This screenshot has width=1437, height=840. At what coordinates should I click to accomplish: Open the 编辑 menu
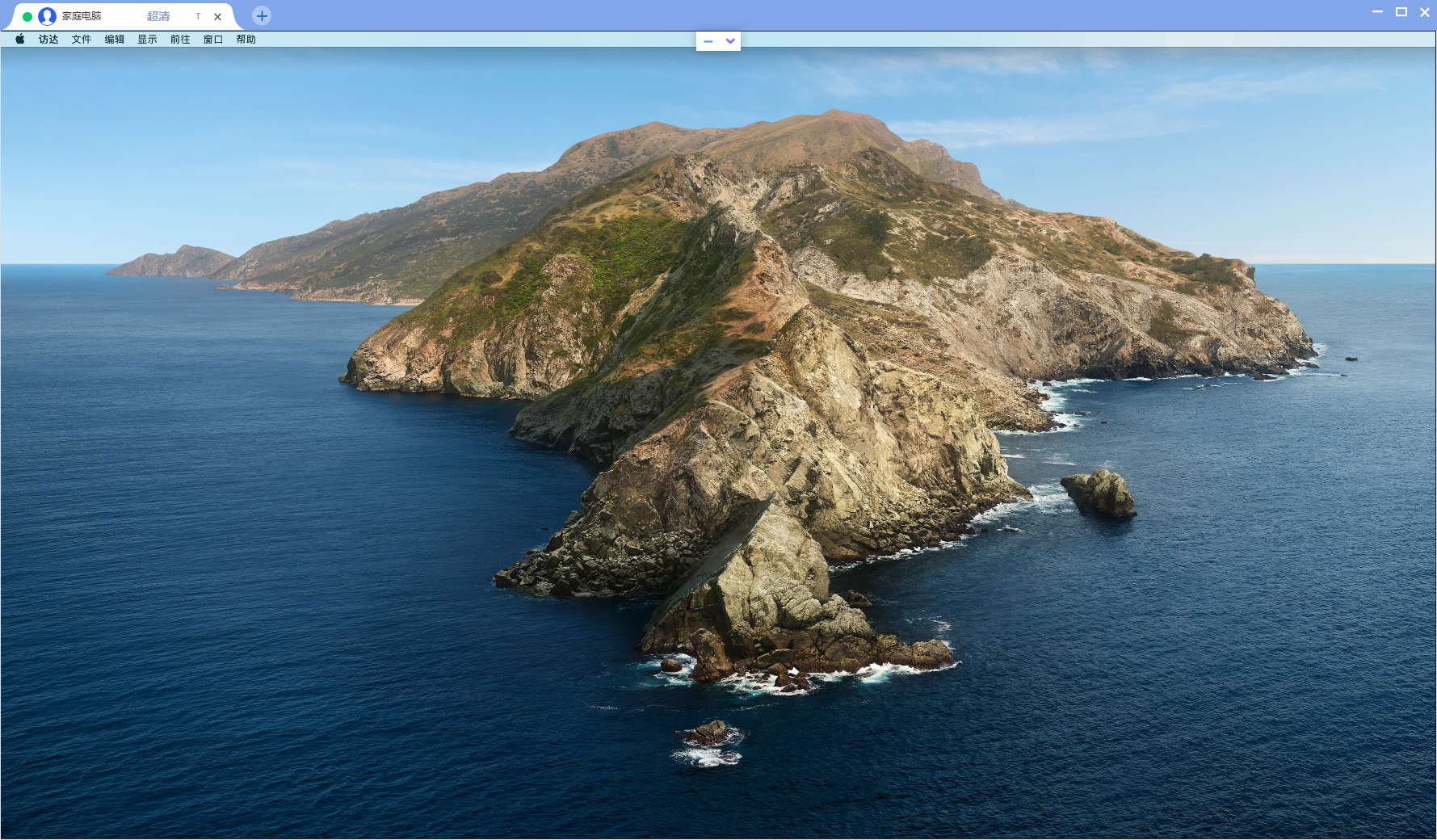click(x=115, y=39)
